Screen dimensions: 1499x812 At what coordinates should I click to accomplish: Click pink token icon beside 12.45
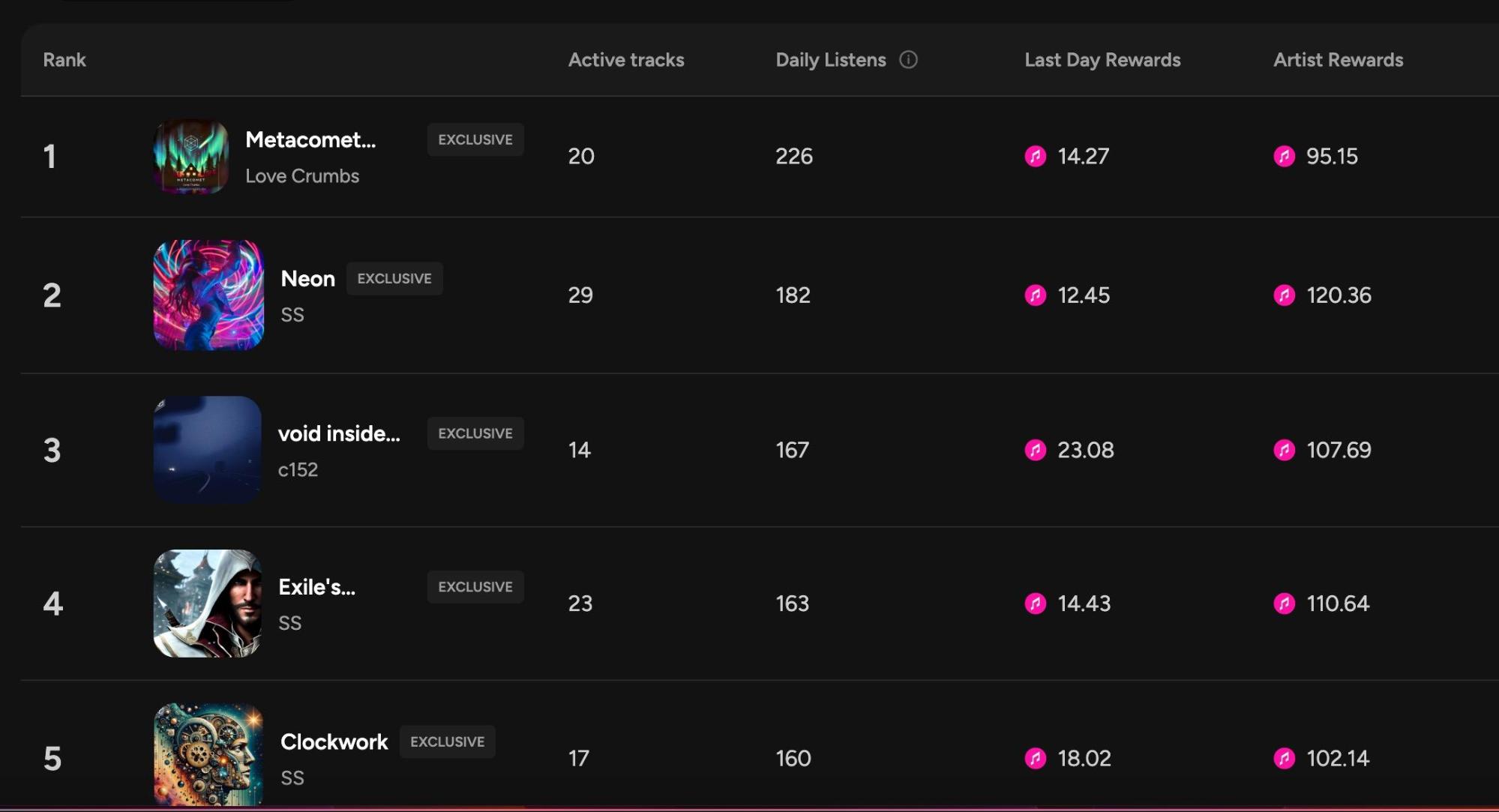pos(1036,295)
